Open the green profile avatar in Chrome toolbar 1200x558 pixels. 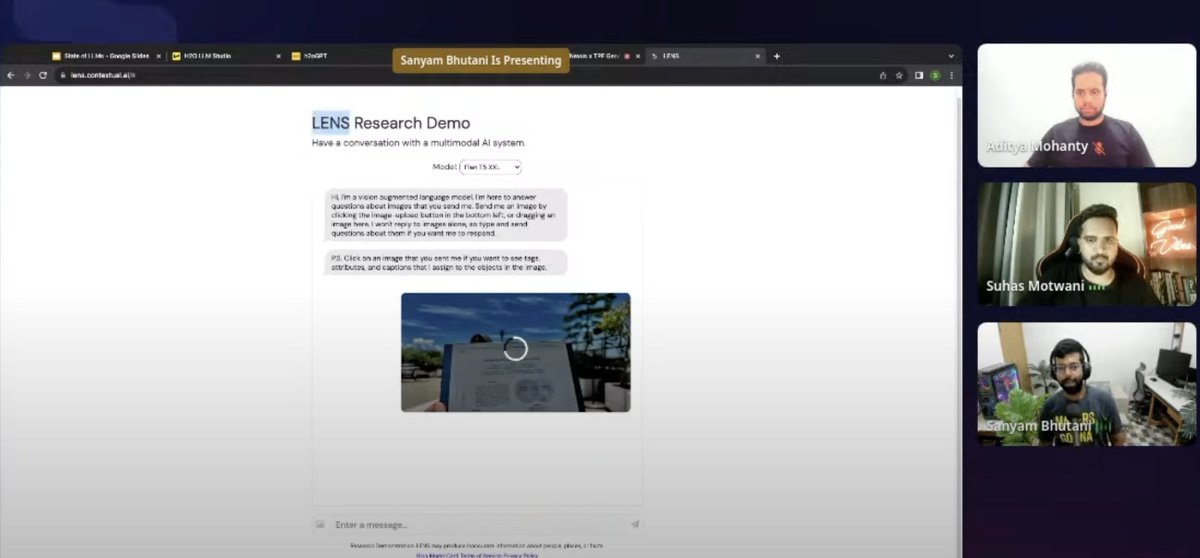tap(935, 75)
